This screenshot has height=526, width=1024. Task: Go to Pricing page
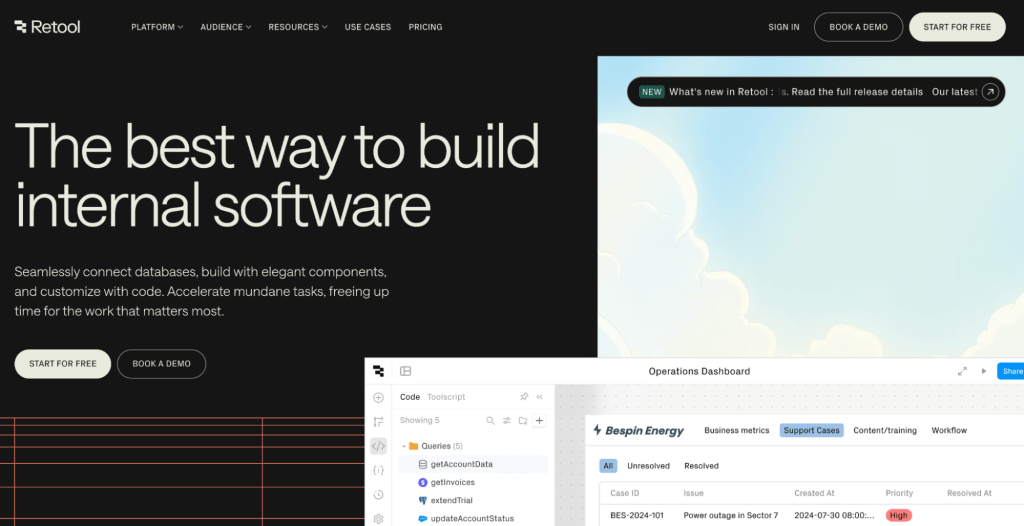425,27
